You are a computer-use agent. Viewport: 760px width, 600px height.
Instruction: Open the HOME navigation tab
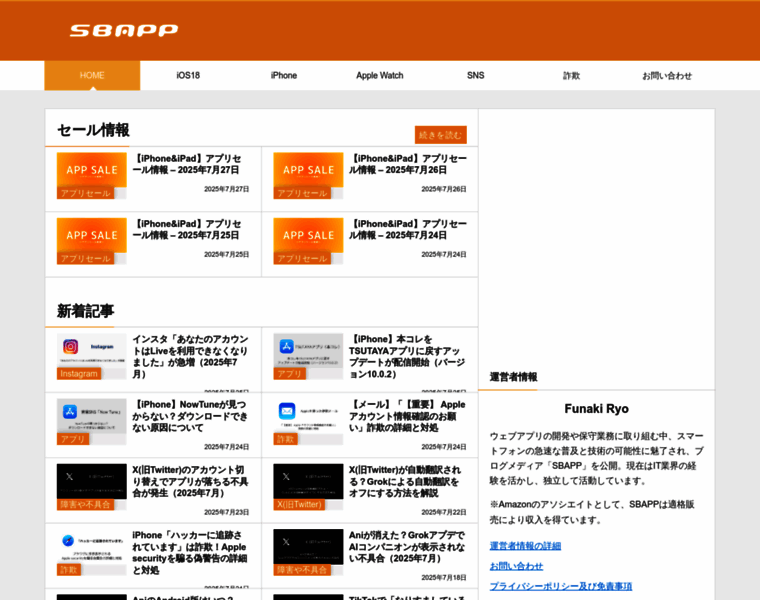click(x=92, y=75)
